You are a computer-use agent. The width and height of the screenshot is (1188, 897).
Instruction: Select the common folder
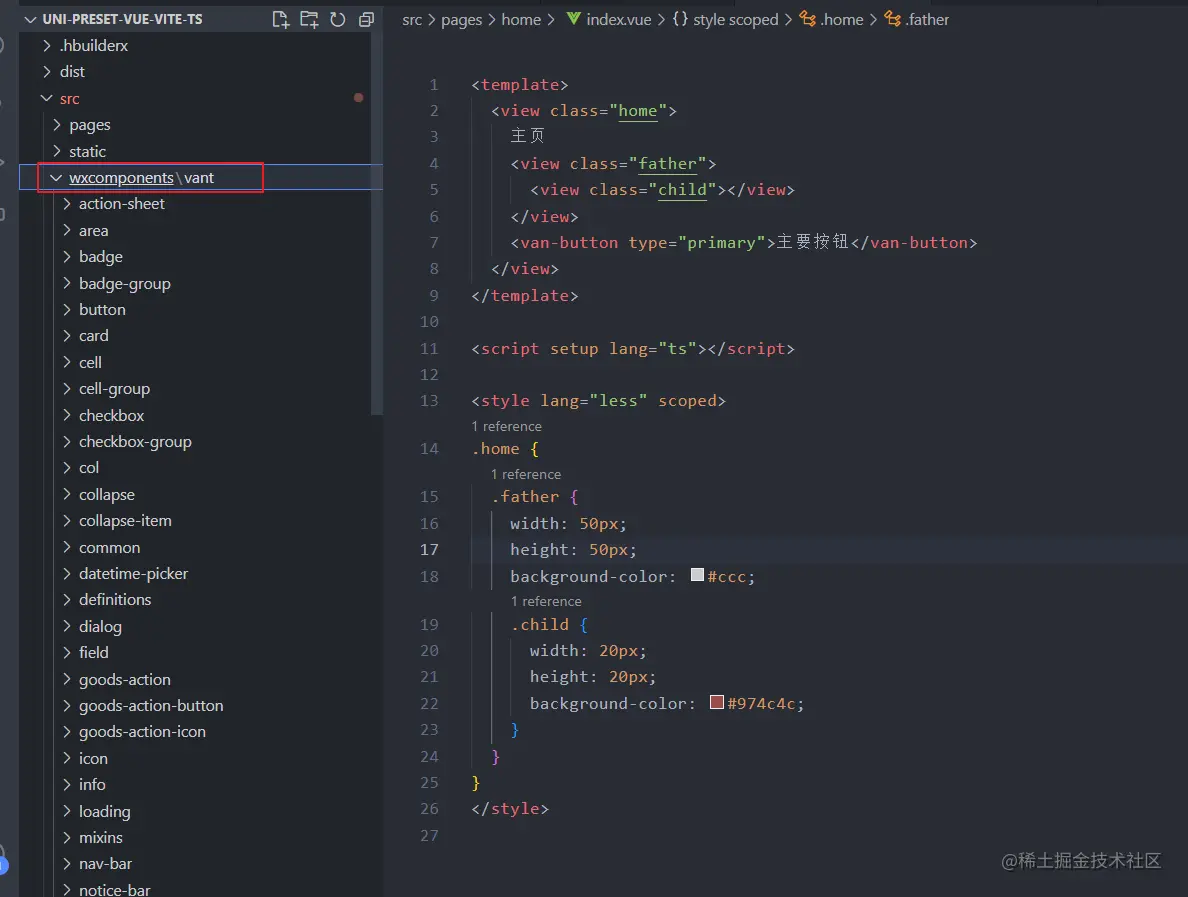(109, 547)
